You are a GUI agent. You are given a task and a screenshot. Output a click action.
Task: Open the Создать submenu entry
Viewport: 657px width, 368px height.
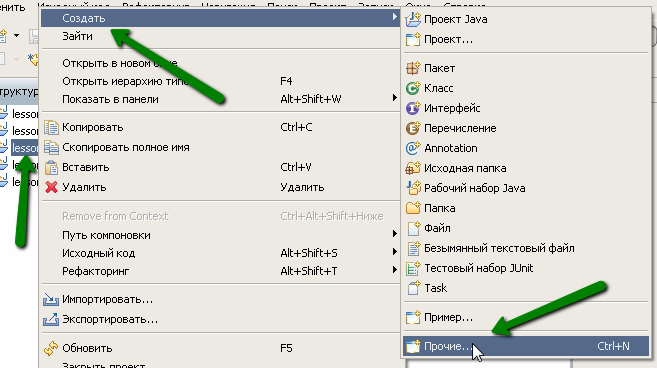[x=220, y=18]
